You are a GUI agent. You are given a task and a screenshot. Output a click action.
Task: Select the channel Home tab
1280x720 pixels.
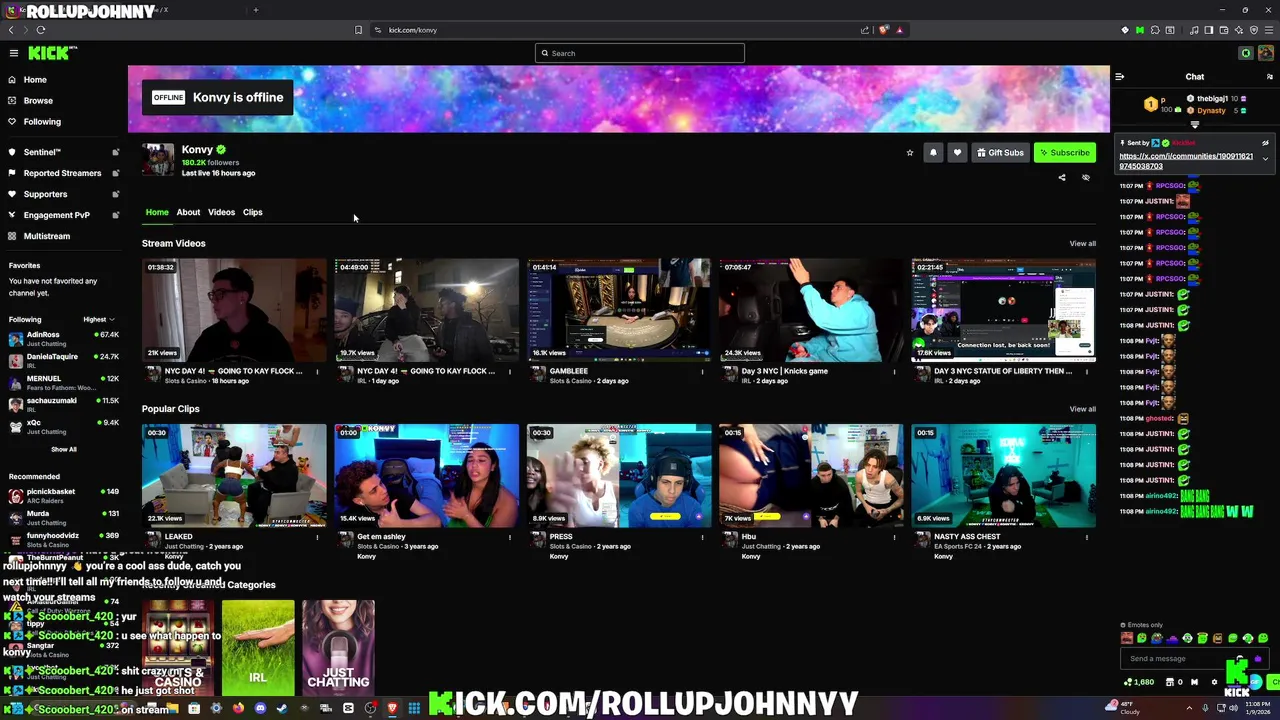[x=157, y=212]
